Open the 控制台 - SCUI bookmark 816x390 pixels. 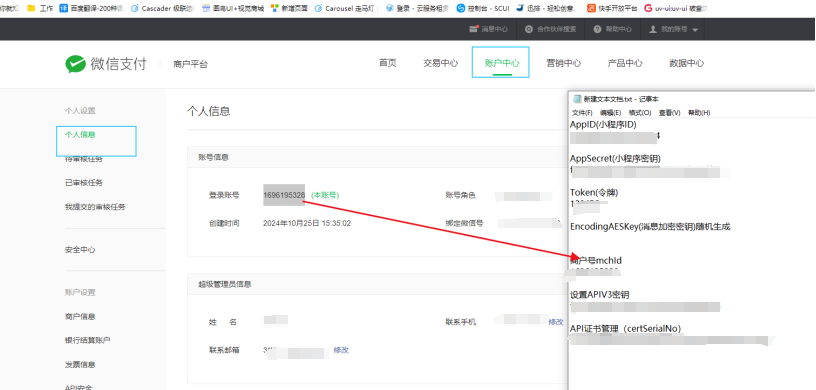483,8
